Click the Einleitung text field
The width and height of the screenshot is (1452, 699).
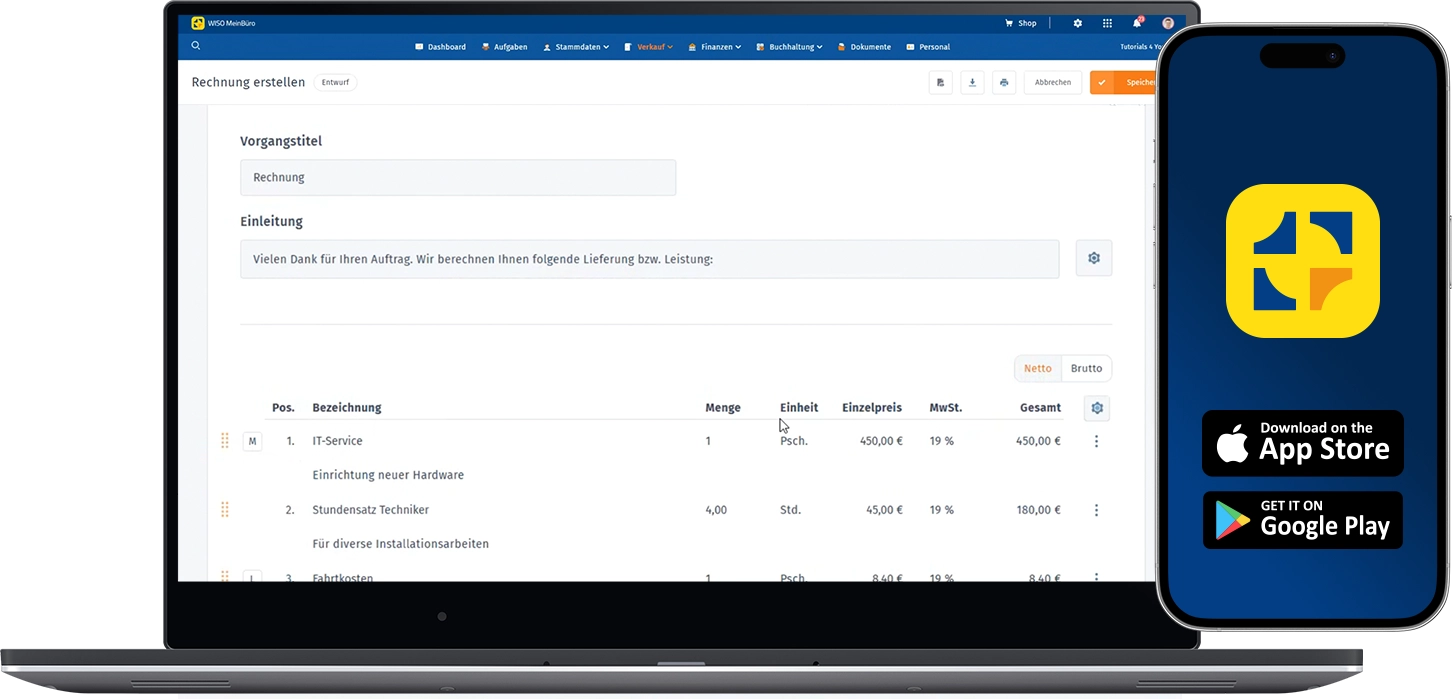649,259
